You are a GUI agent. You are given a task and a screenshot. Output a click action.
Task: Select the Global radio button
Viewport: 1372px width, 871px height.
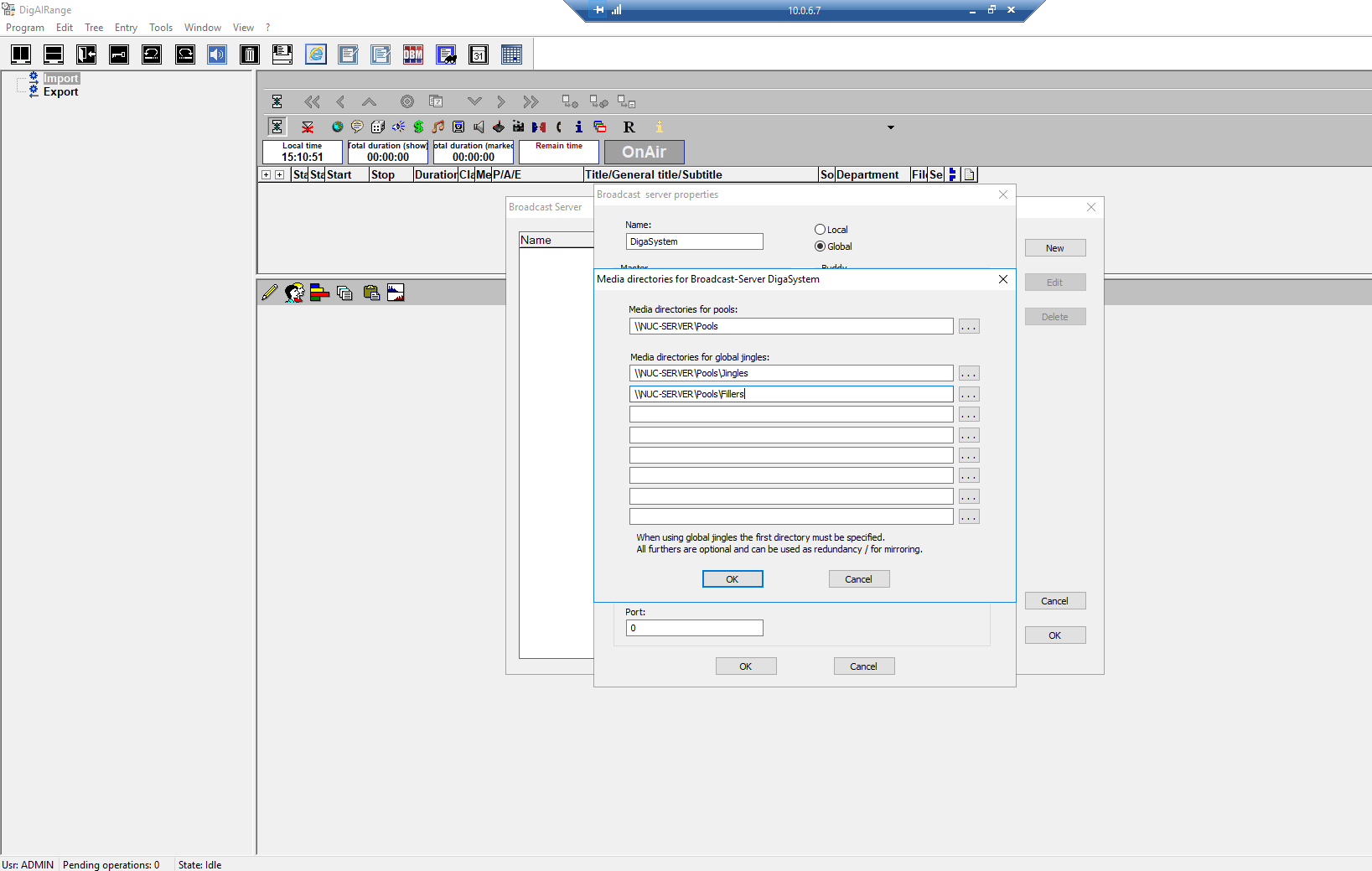[820, 246]
